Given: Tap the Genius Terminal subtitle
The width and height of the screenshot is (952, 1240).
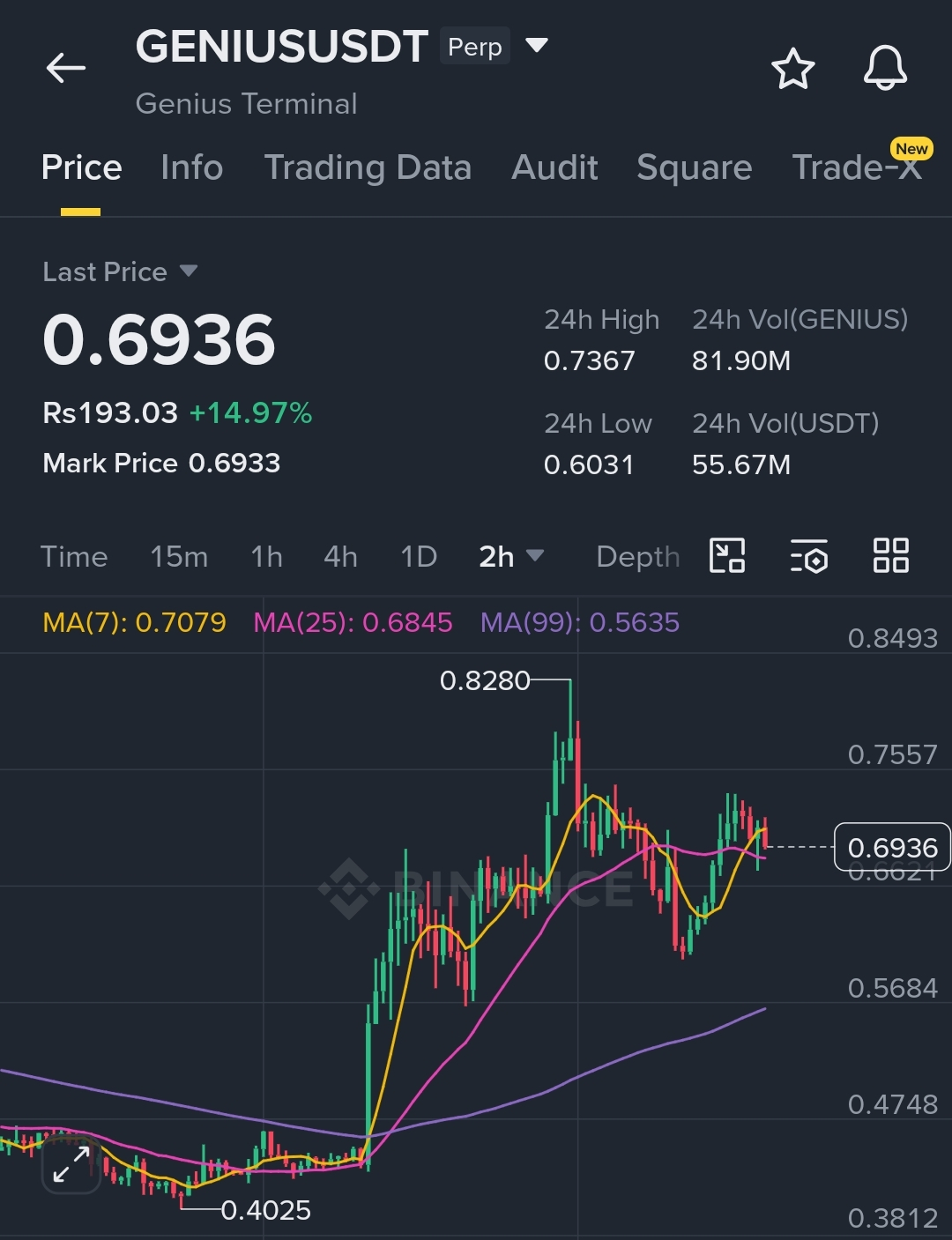Looking at the screenshot, I should [247, 104].
